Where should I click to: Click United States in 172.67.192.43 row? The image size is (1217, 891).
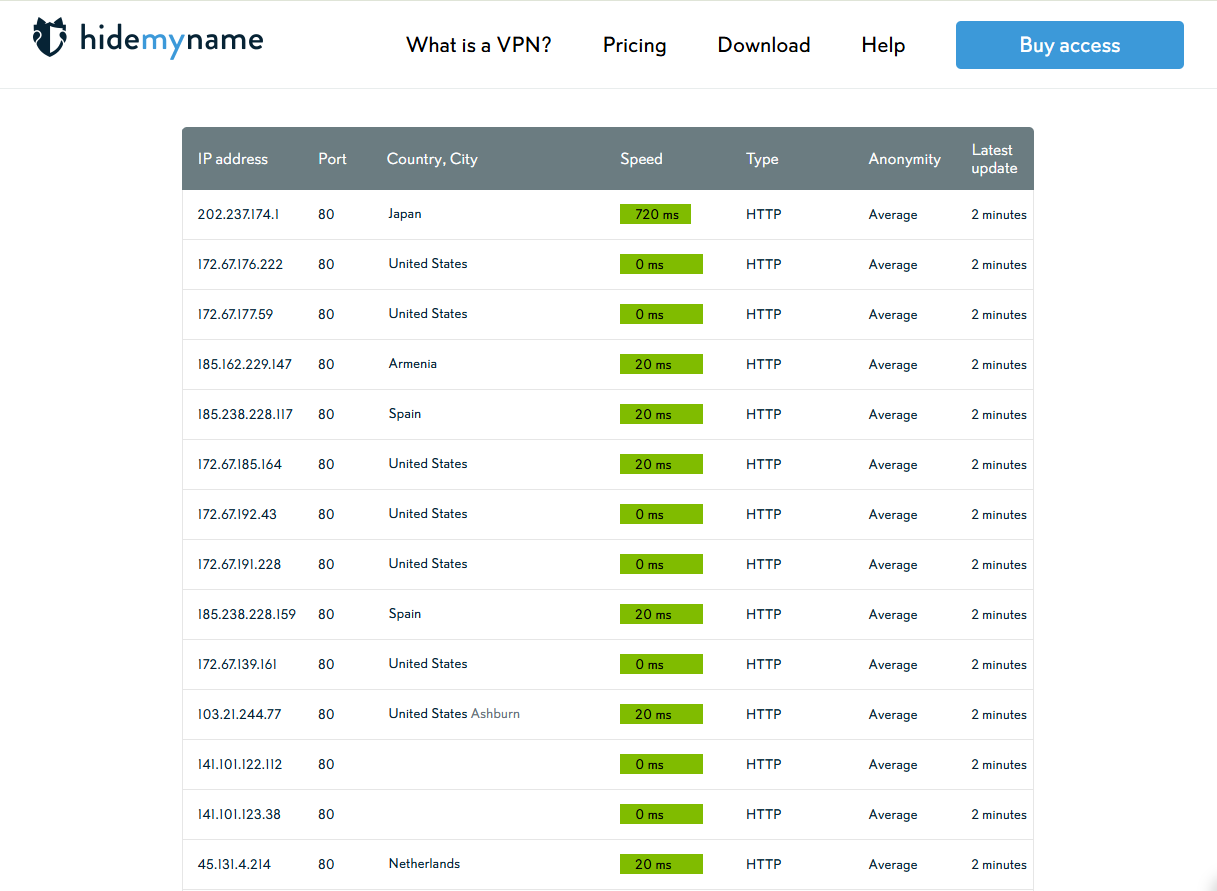428,514
